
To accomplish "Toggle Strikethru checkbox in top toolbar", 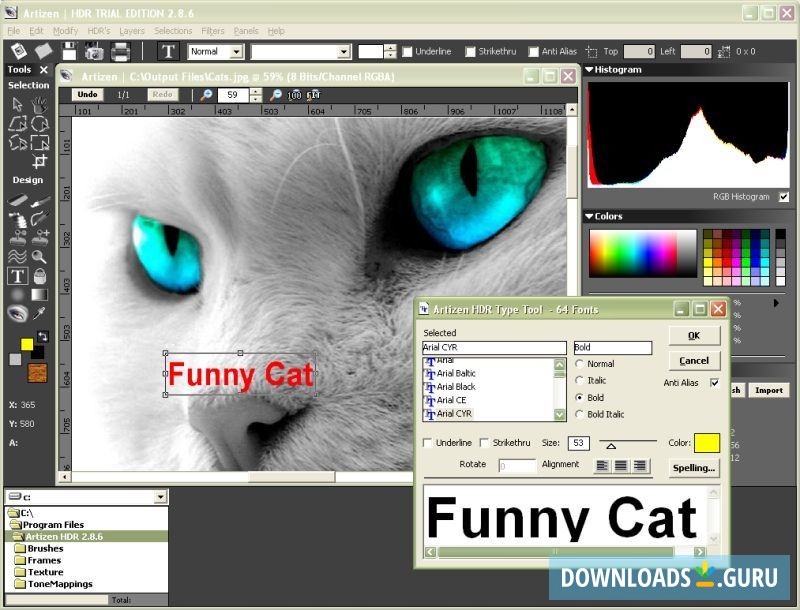I will click(470, 52).
